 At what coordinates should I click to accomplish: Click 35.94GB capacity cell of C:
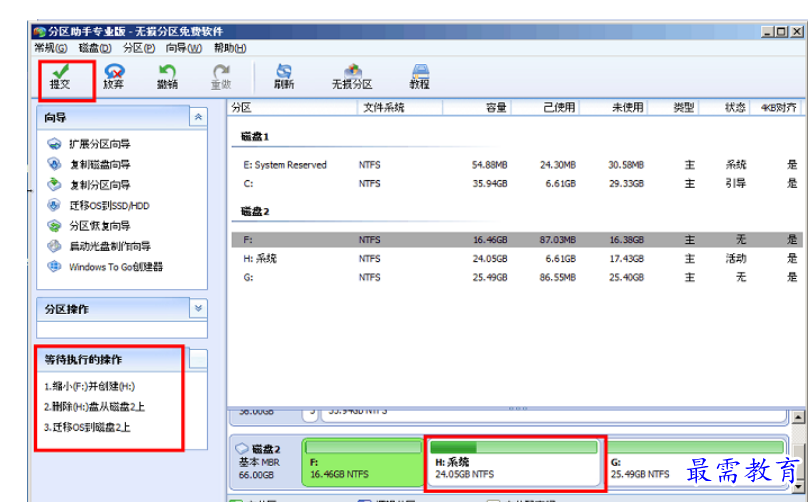490,183
